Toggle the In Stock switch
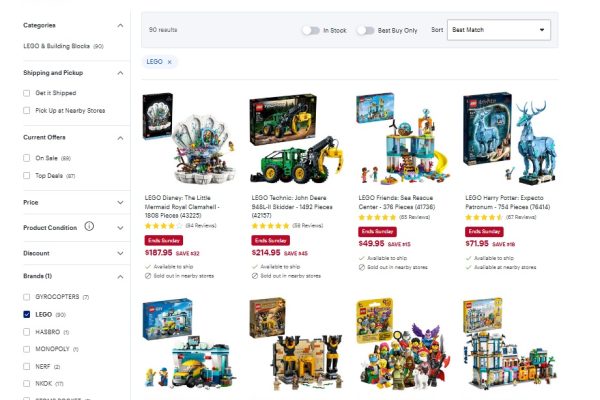 tap(311, 30)
